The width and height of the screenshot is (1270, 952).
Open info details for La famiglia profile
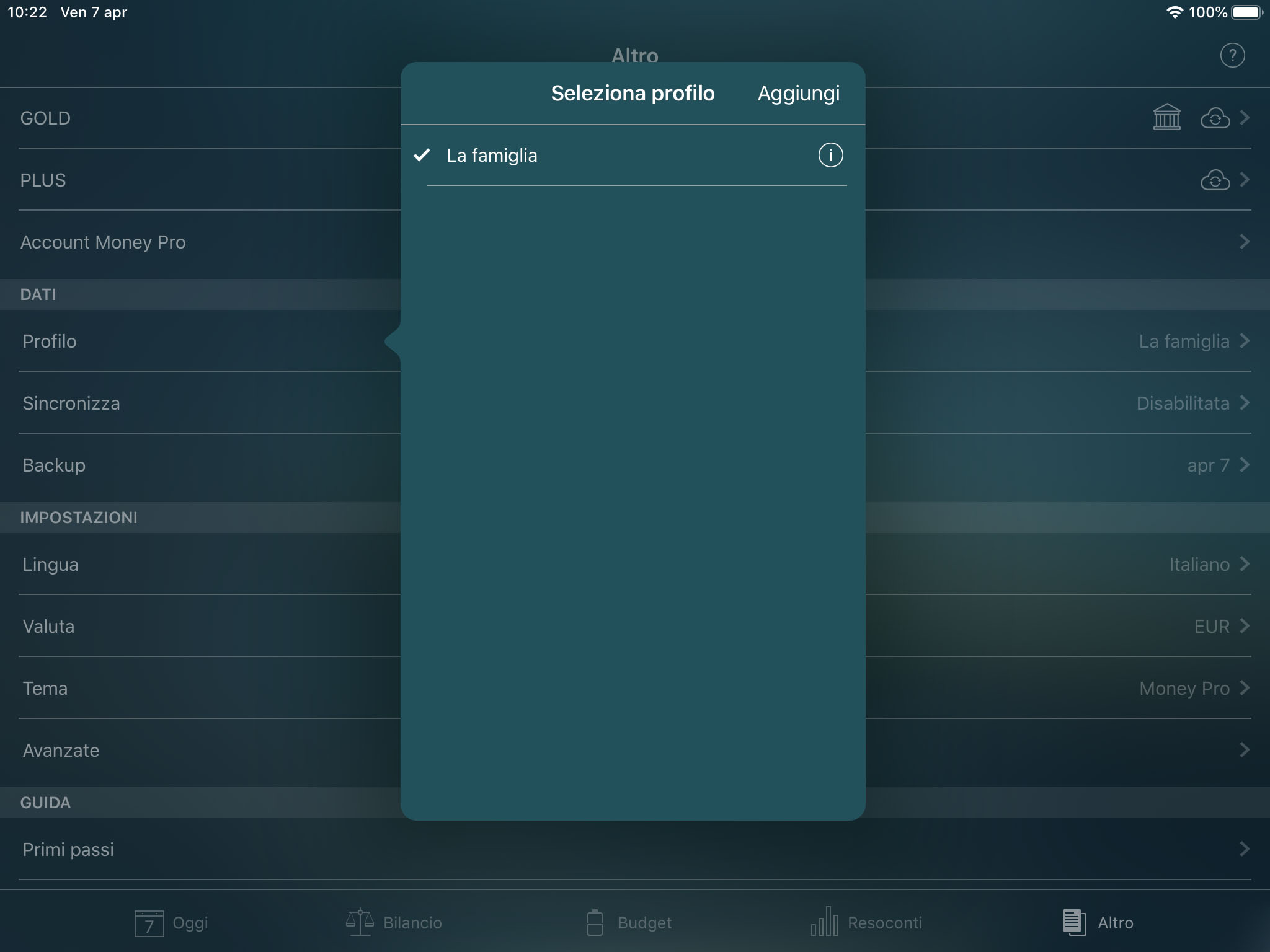830,156
